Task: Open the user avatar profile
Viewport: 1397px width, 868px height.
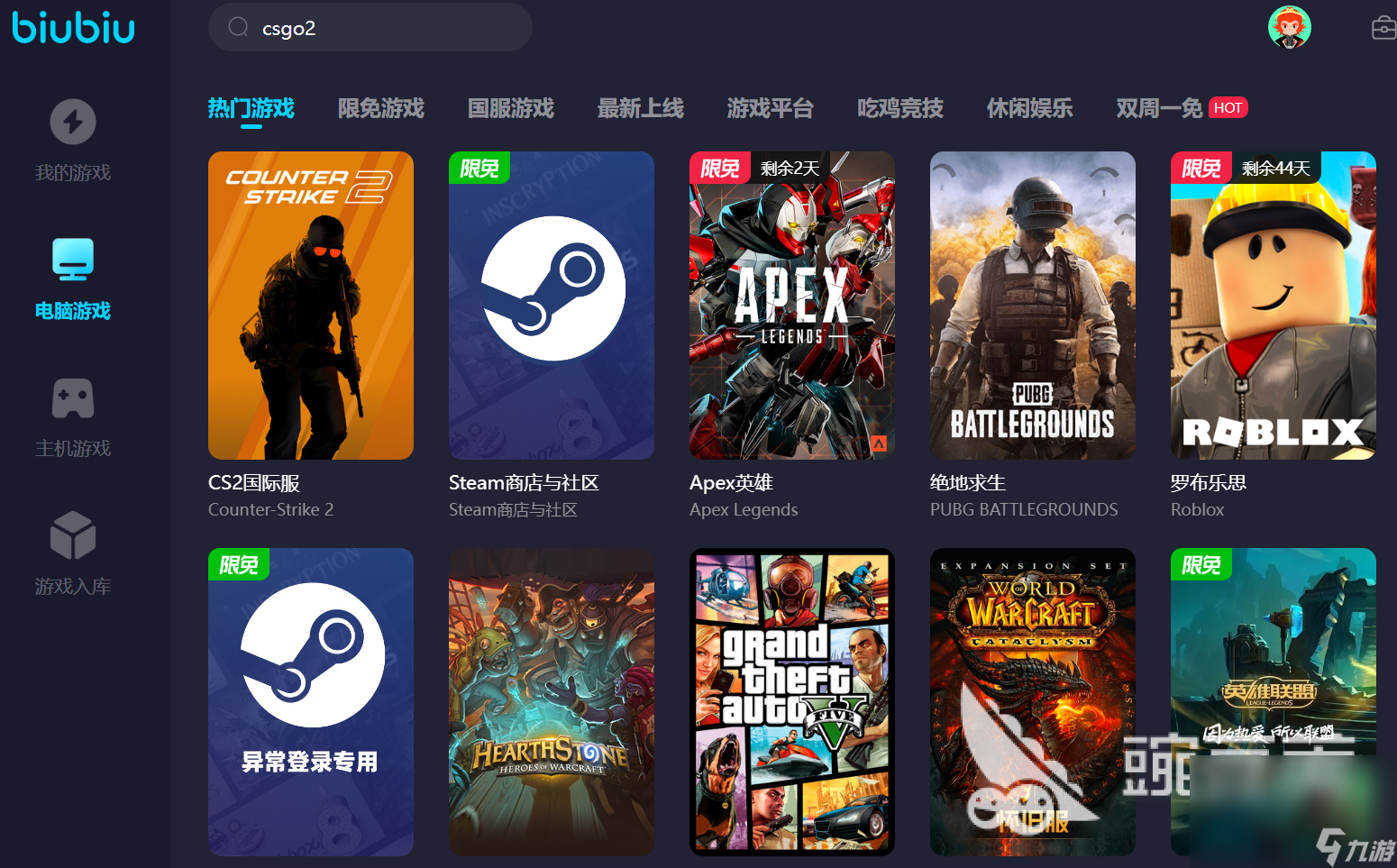Action: pyautogui.click(x=1289, y=27)
